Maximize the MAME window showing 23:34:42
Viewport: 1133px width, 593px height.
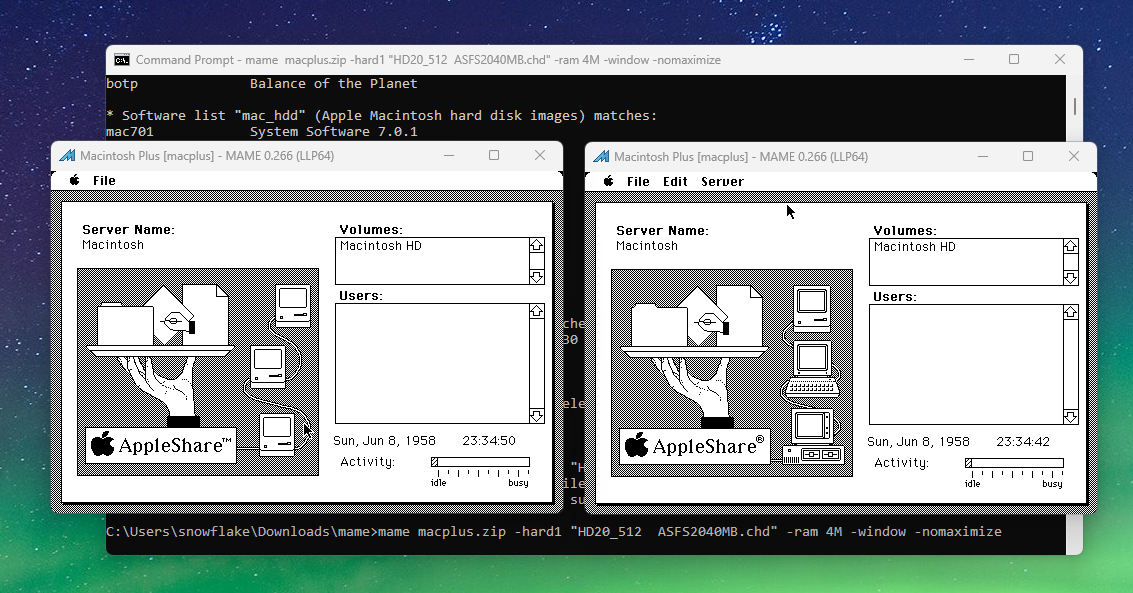[x=1028, y=157]
